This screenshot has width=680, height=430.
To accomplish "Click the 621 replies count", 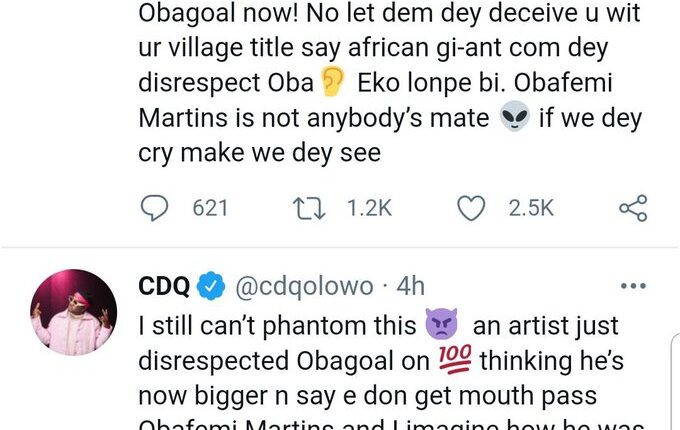I will tap(210, 208).
